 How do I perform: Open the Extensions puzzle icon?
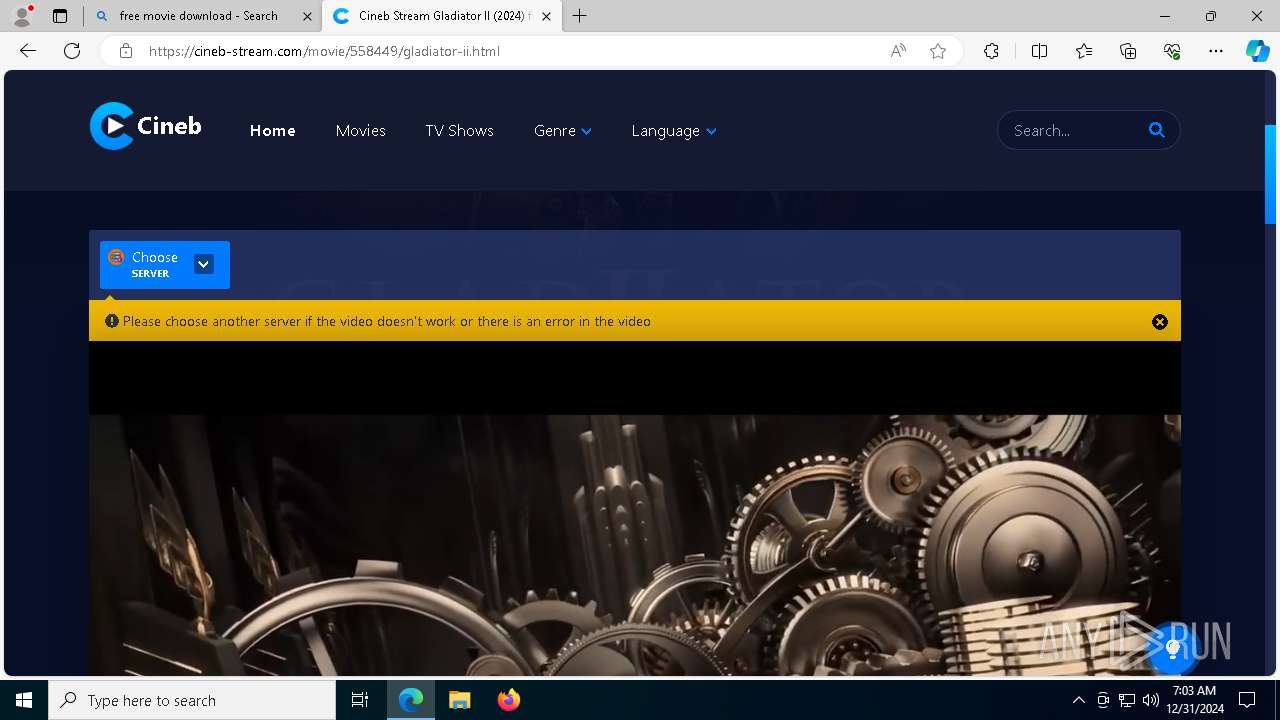point(991,51)
